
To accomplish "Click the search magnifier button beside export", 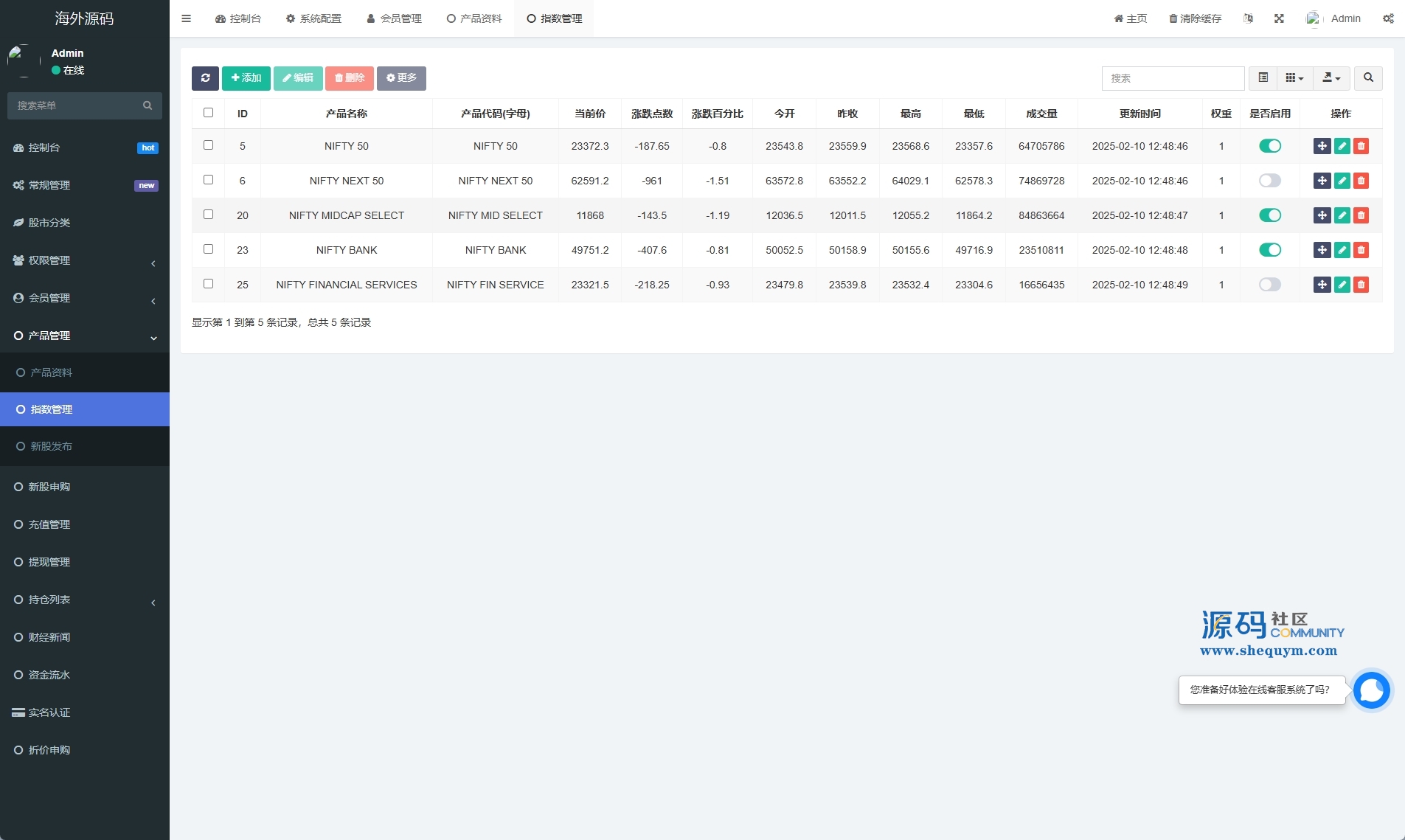I will 1368,78.
